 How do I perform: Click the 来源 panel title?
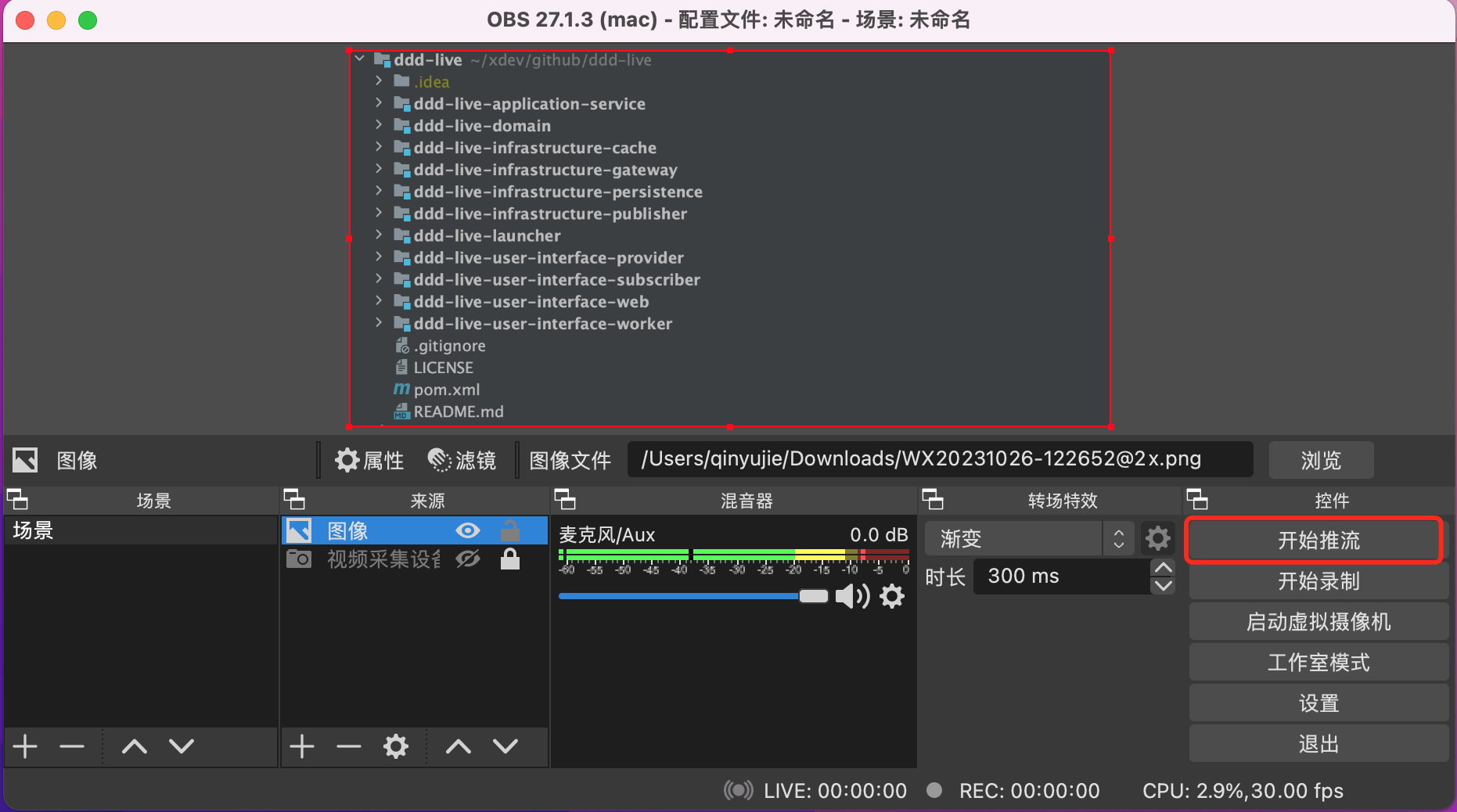pyautogui.click(x=427, y=501)
